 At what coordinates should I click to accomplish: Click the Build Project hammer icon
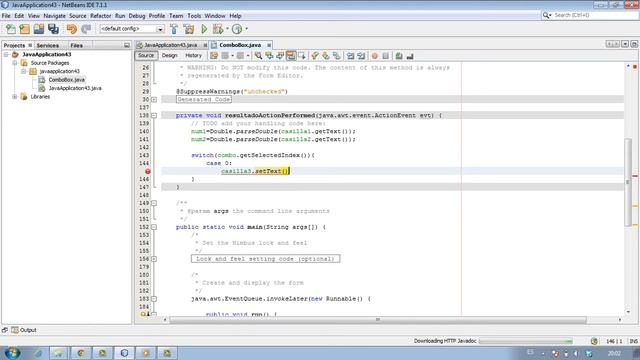click(x=174, y=29)
